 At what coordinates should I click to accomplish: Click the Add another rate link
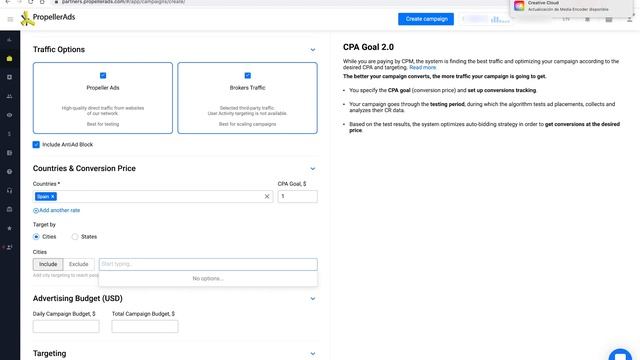pos(56,211)
